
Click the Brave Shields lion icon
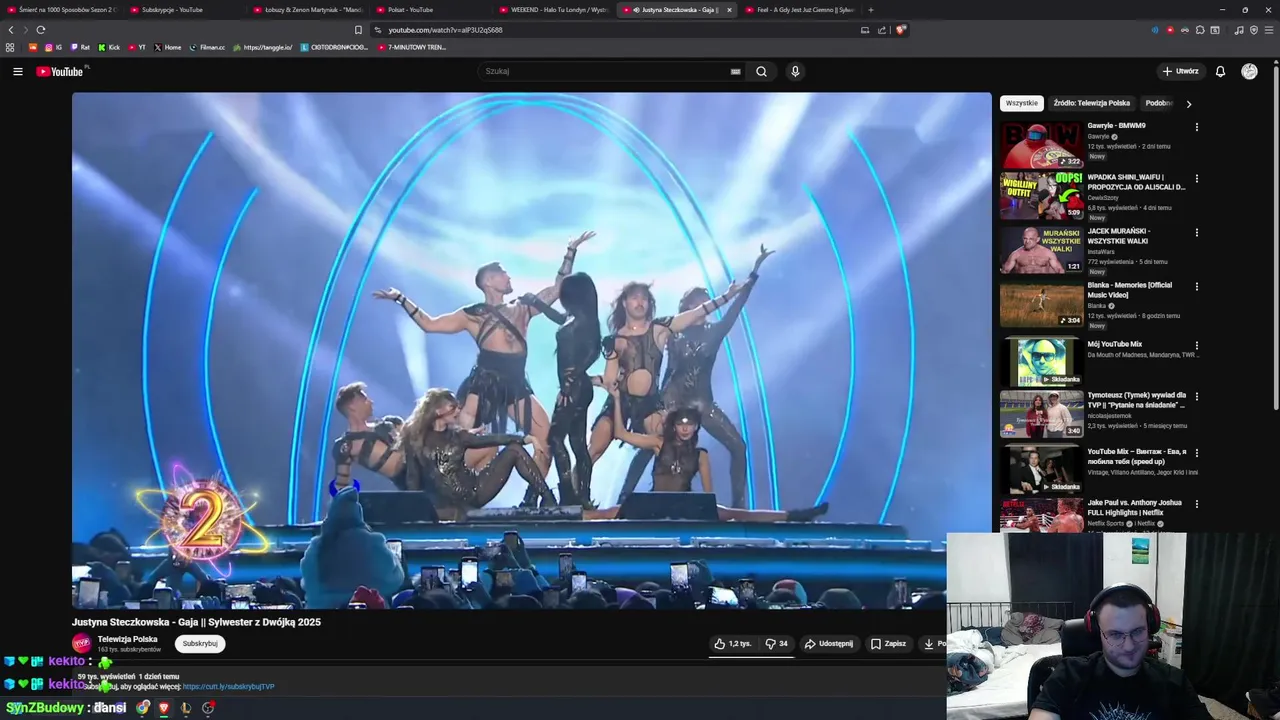point(900,30)
